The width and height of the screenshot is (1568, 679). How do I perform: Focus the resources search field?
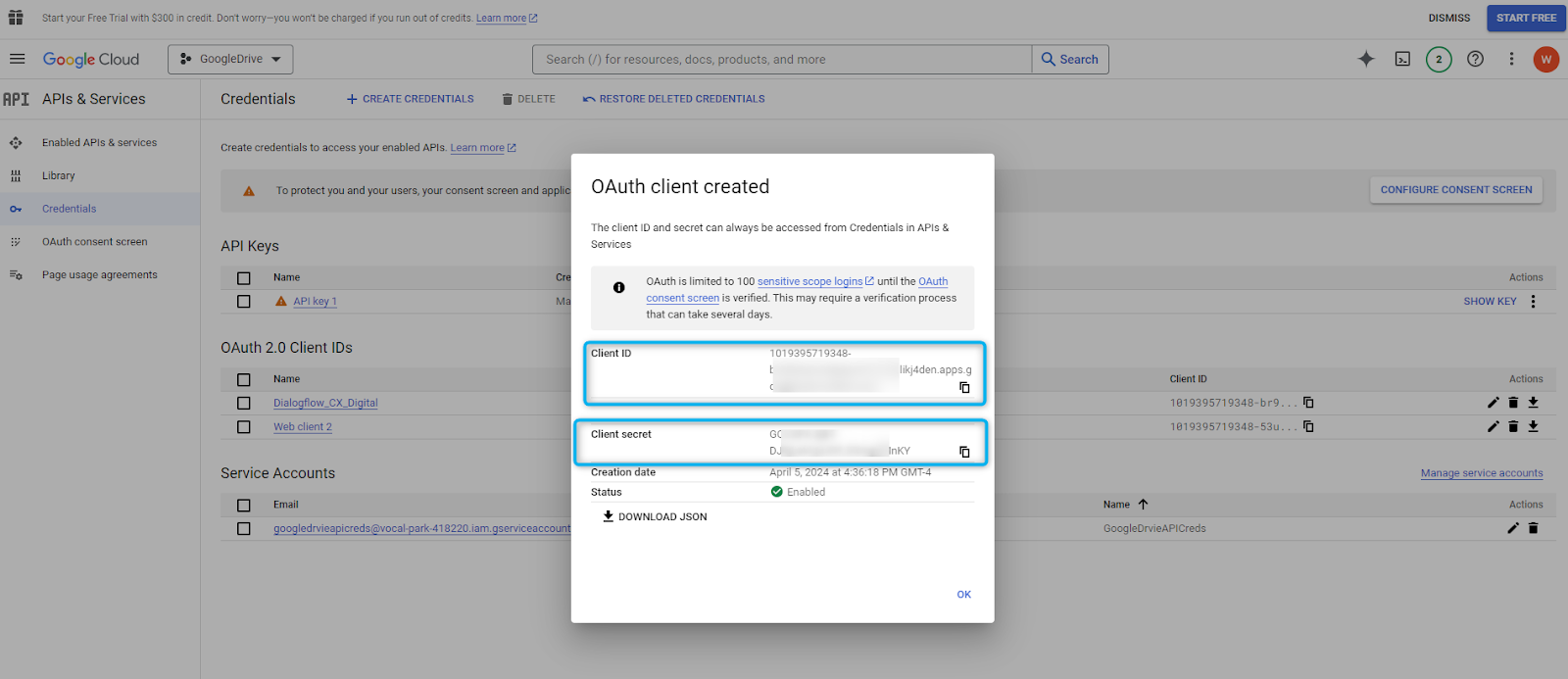[782, 59]
